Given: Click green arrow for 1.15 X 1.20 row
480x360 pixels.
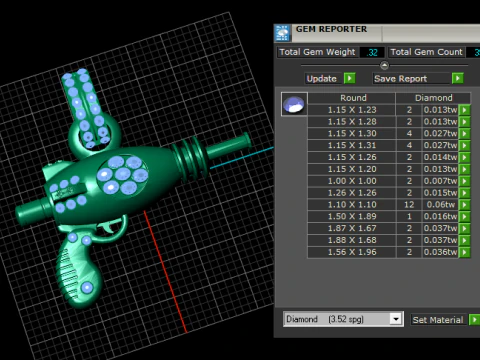Looking at the screenshot, I should [x=464, y=169].
